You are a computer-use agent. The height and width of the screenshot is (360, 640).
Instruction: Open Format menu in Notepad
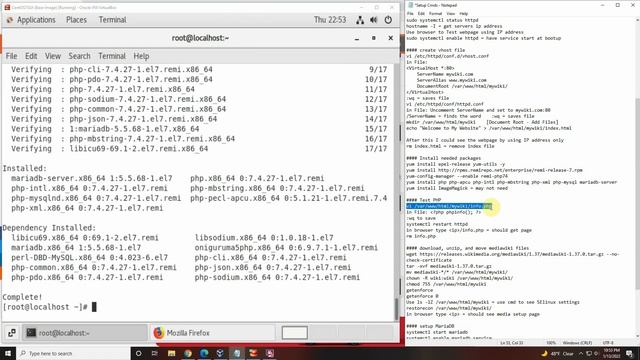click(435, 13)
